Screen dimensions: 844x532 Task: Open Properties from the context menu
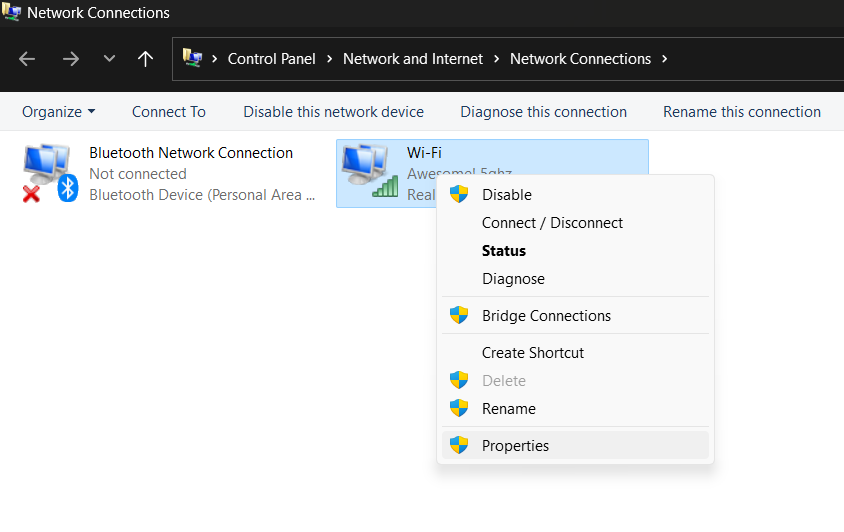coord(575,445)
